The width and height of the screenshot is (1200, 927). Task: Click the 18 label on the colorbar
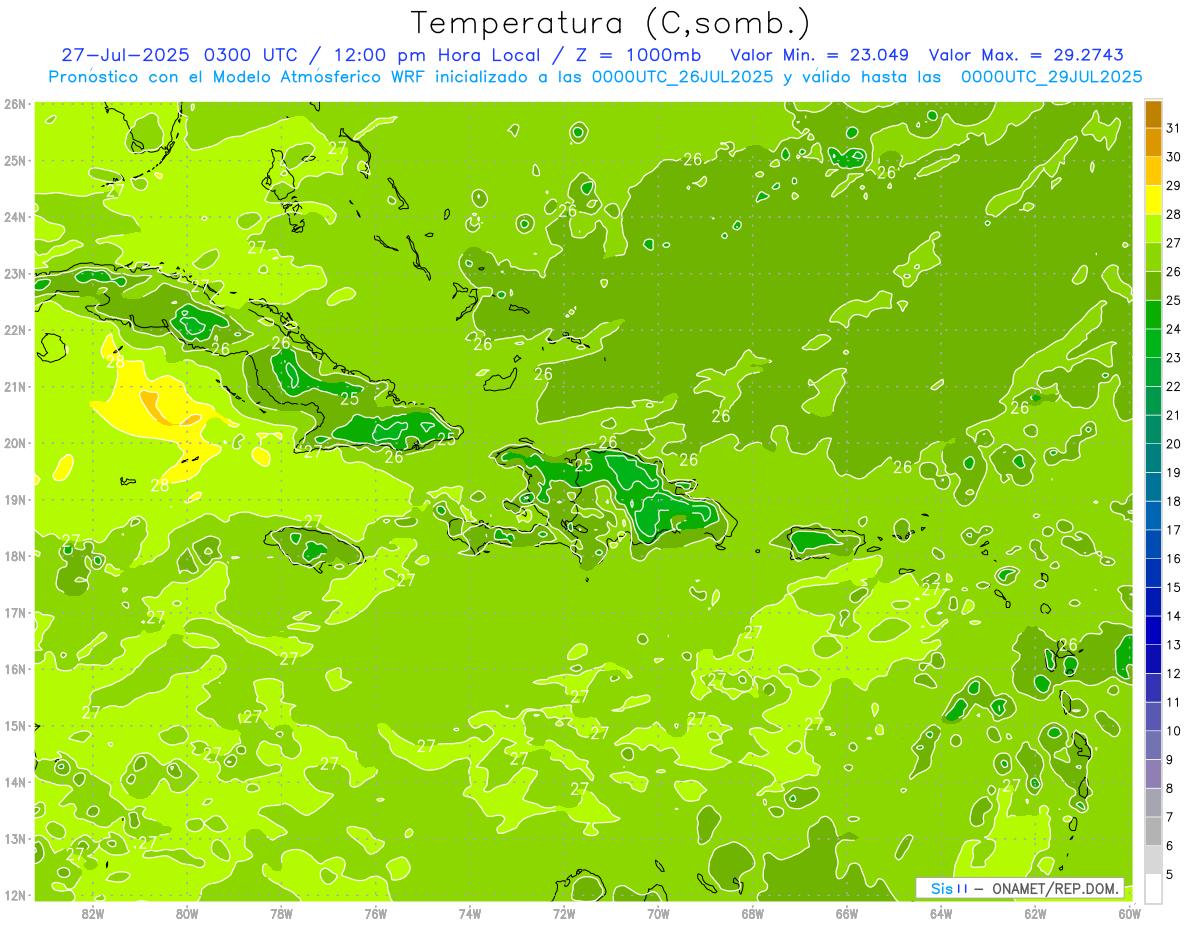coord(1173,501)
